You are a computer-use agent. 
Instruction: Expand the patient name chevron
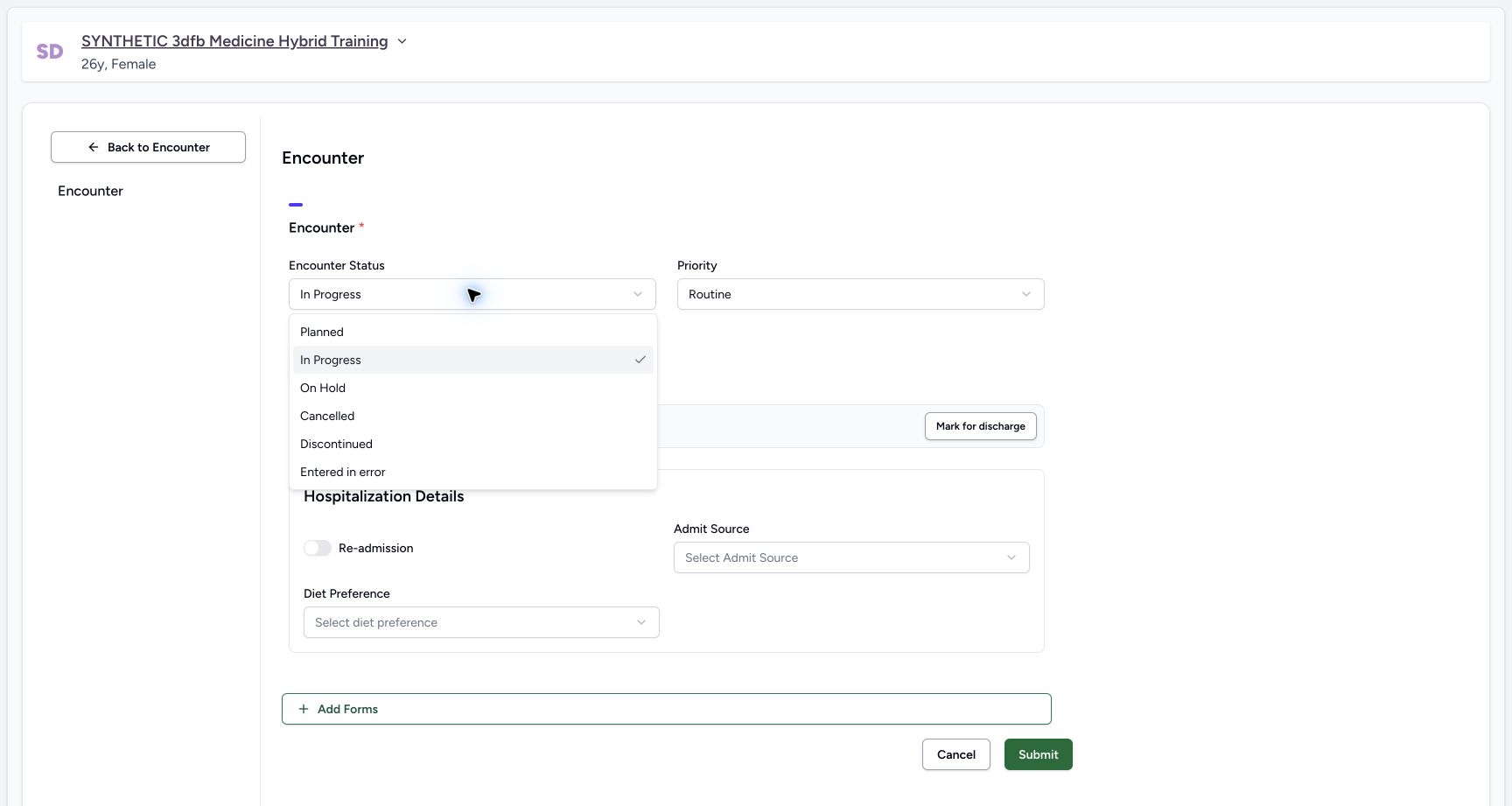click(402, 41)
